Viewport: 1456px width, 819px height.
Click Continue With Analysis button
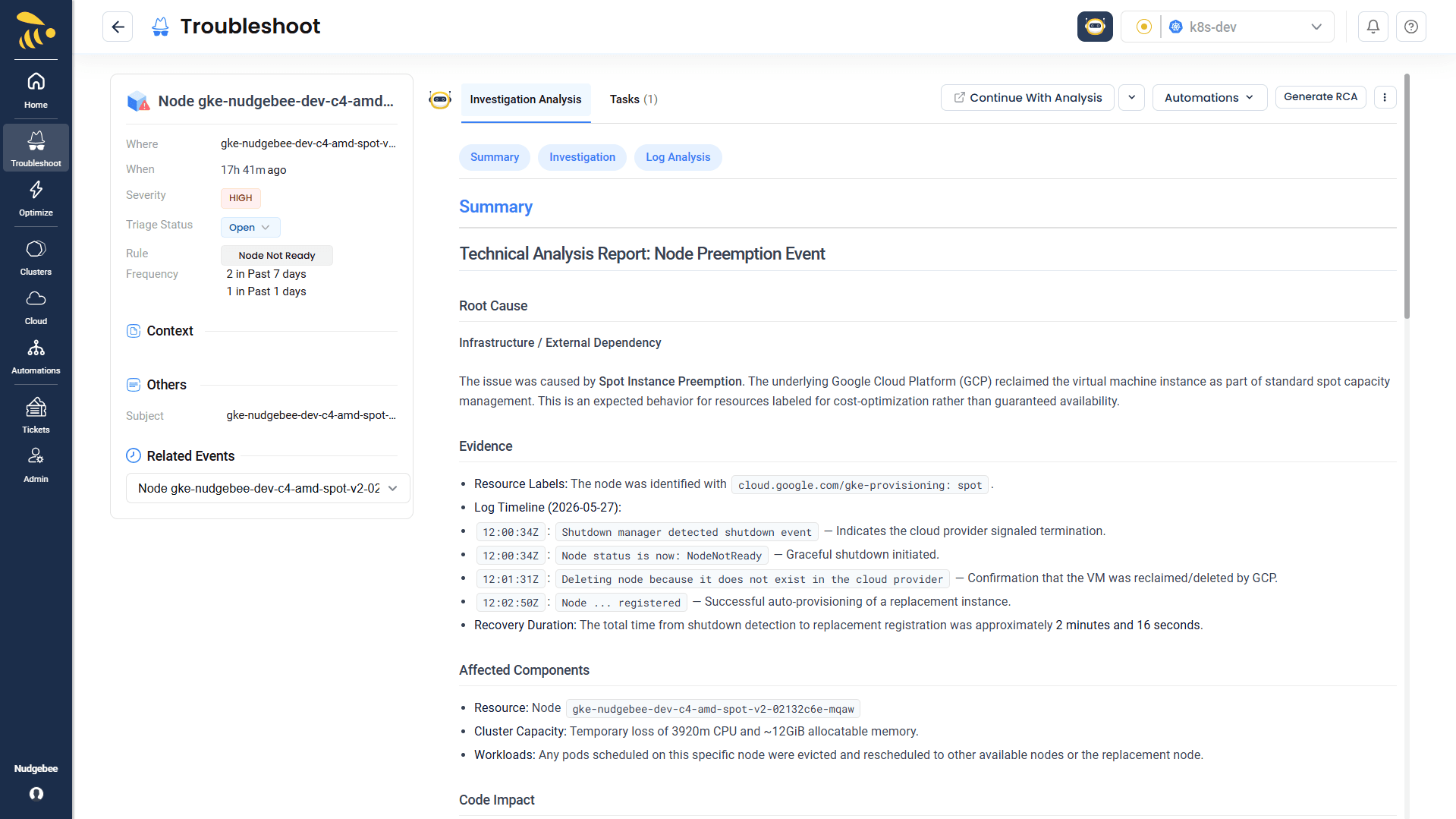(x=1027, y=97)
